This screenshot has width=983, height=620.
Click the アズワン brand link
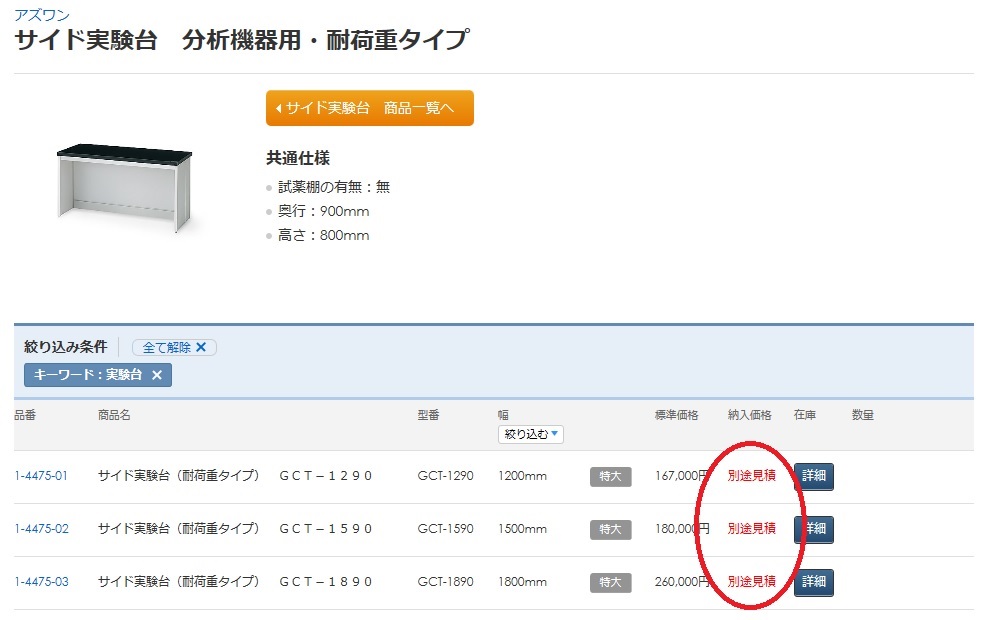[x=42, y=14]
